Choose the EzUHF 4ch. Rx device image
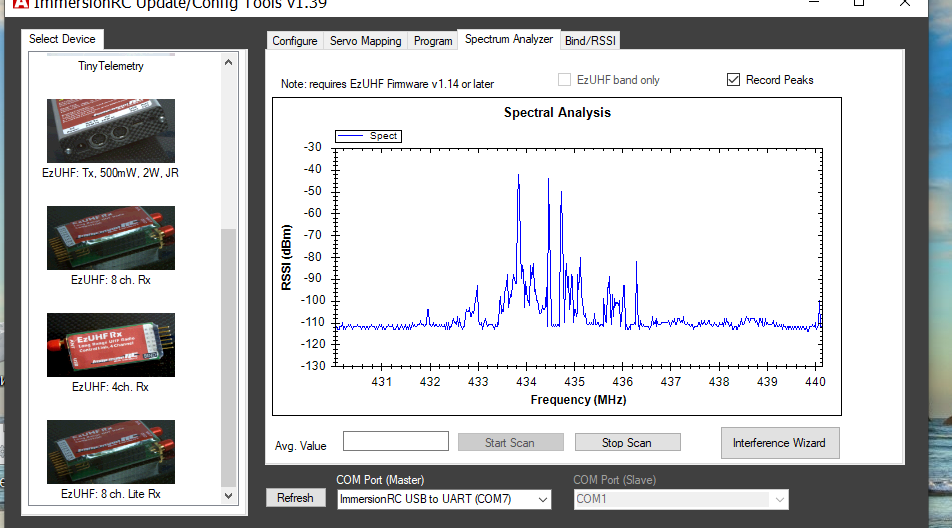This screenshot has height=528, width=952. 110,345
